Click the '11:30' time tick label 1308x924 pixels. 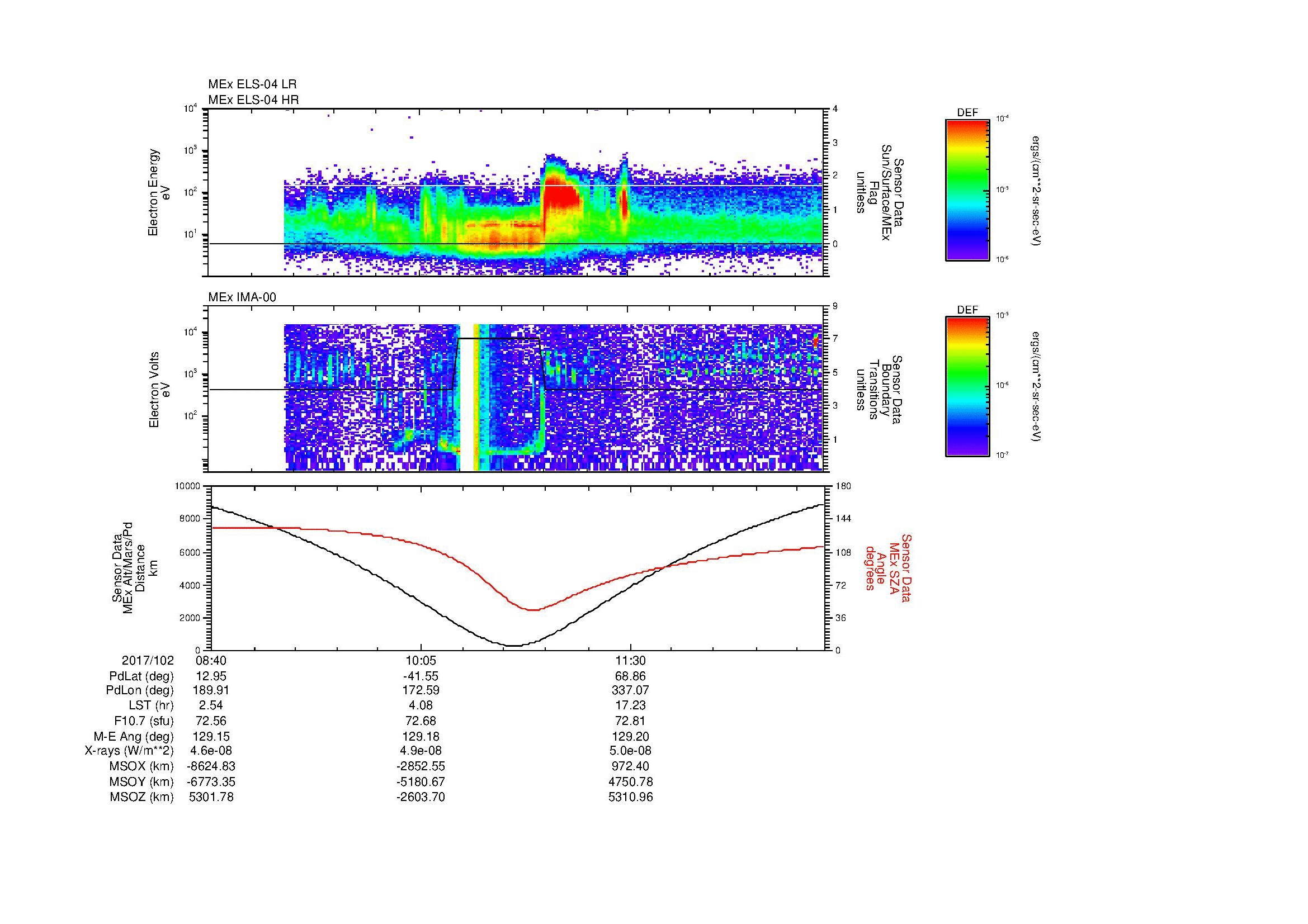[x=630, y=661]
